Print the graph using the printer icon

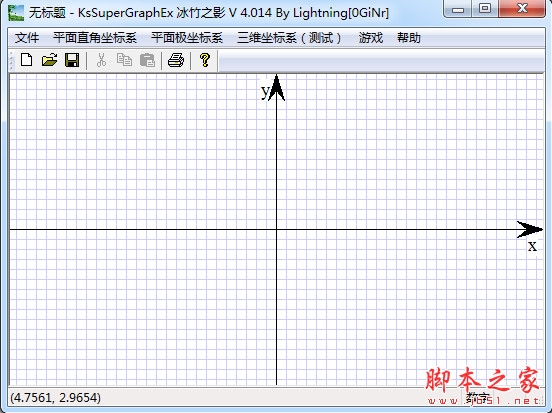[x=176, y=60]
